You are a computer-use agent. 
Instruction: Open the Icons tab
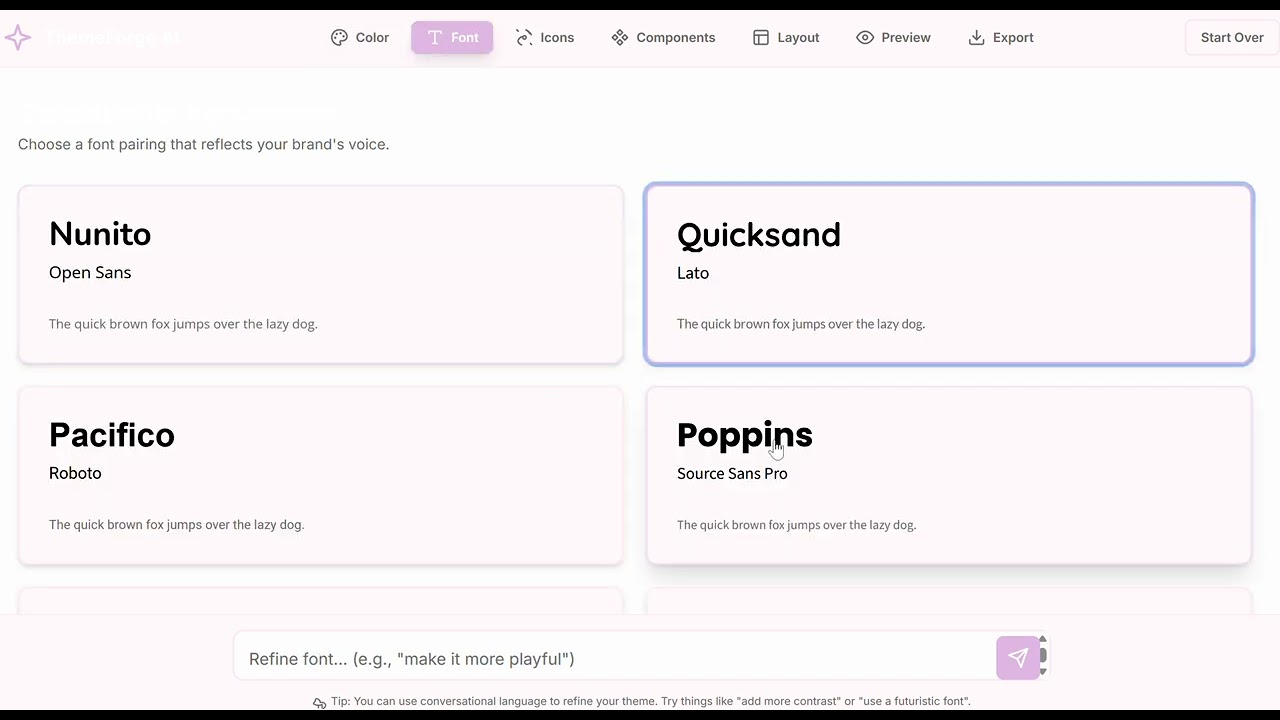[545, 38]
